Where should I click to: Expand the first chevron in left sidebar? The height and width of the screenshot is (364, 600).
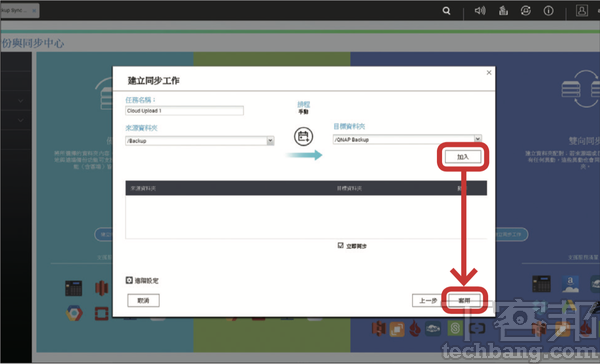[x=20, y=101]
